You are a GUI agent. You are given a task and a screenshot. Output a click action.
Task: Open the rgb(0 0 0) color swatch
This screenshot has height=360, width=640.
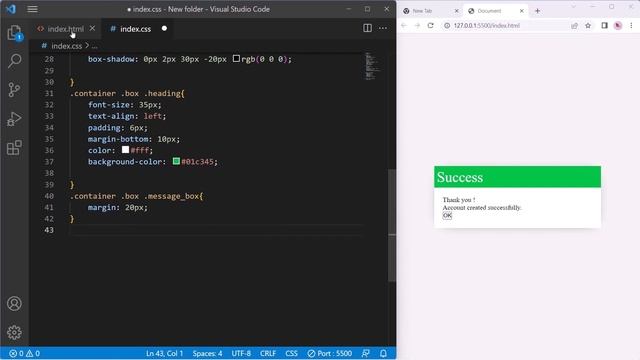[236, 59]
